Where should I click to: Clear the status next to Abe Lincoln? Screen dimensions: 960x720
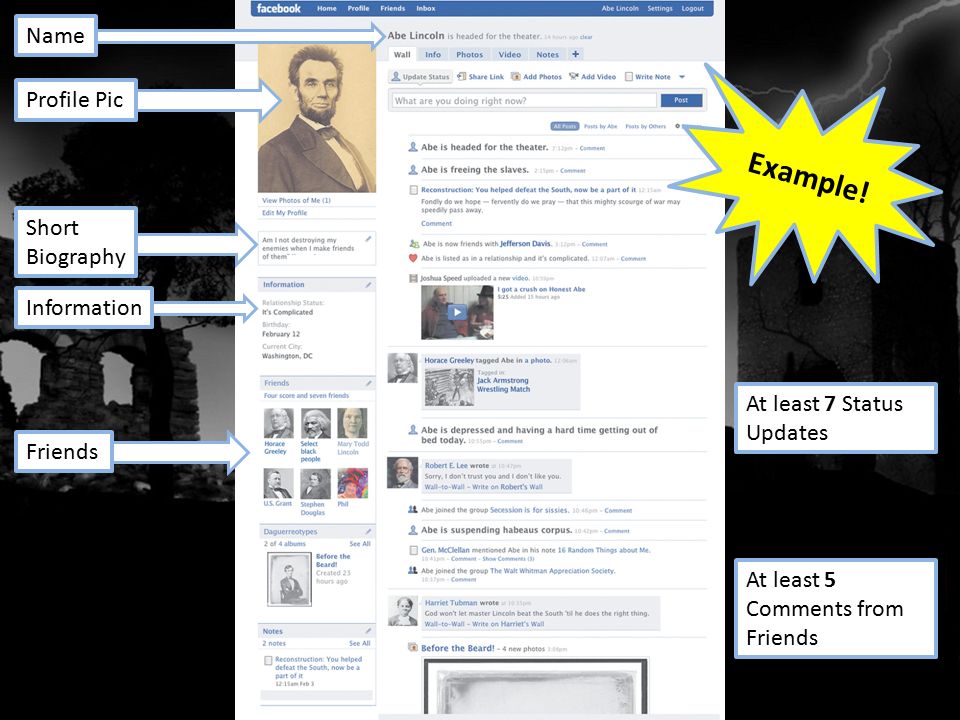point(586,37)
